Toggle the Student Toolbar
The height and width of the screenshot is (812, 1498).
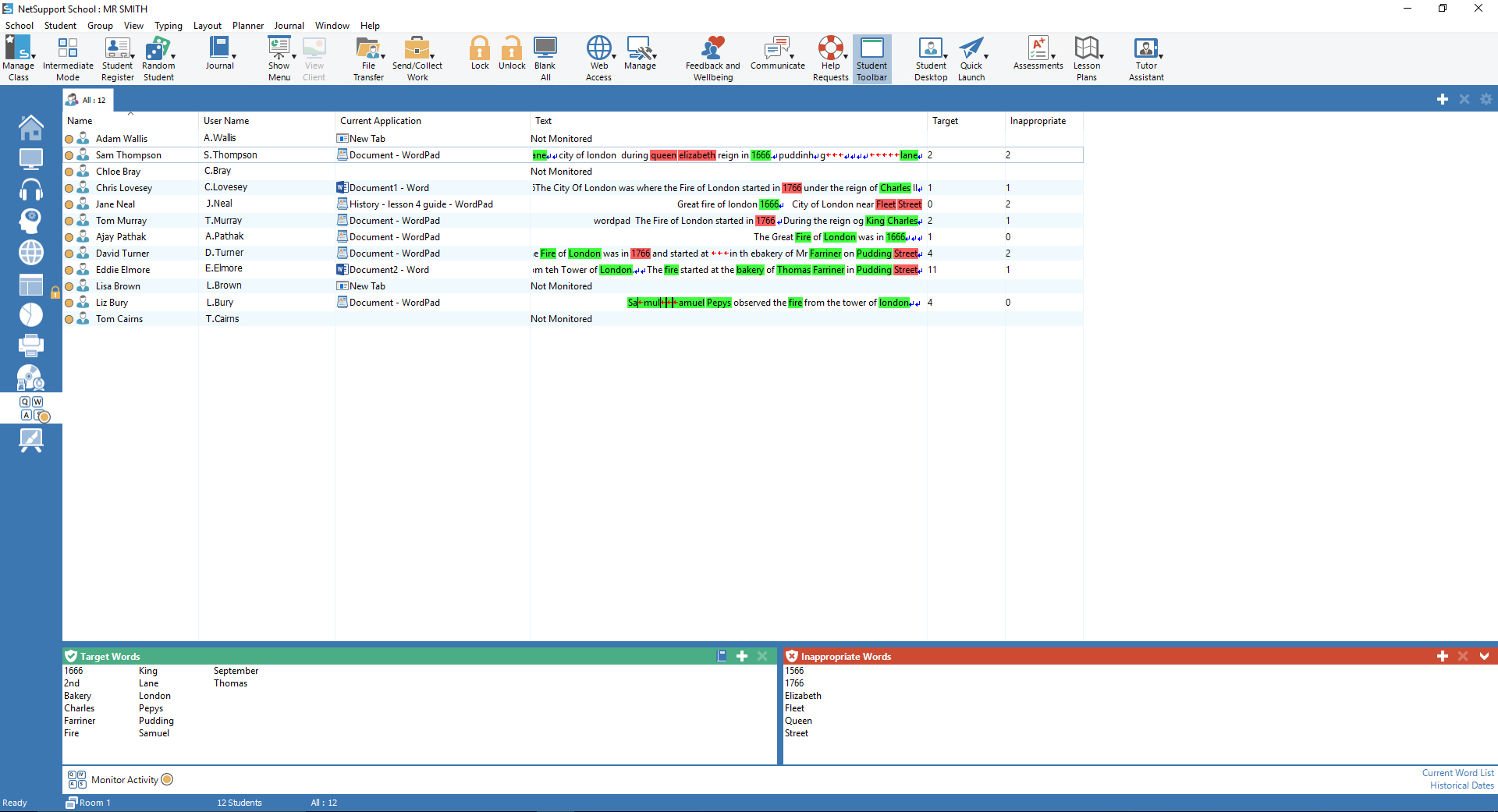click(871, 57)
